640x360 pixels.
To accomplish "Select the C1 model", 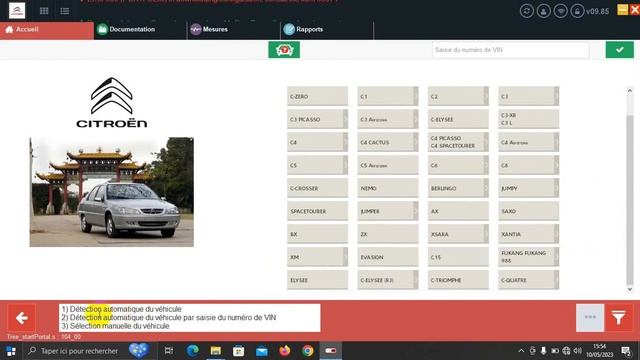I will click(x=388, y=96).
